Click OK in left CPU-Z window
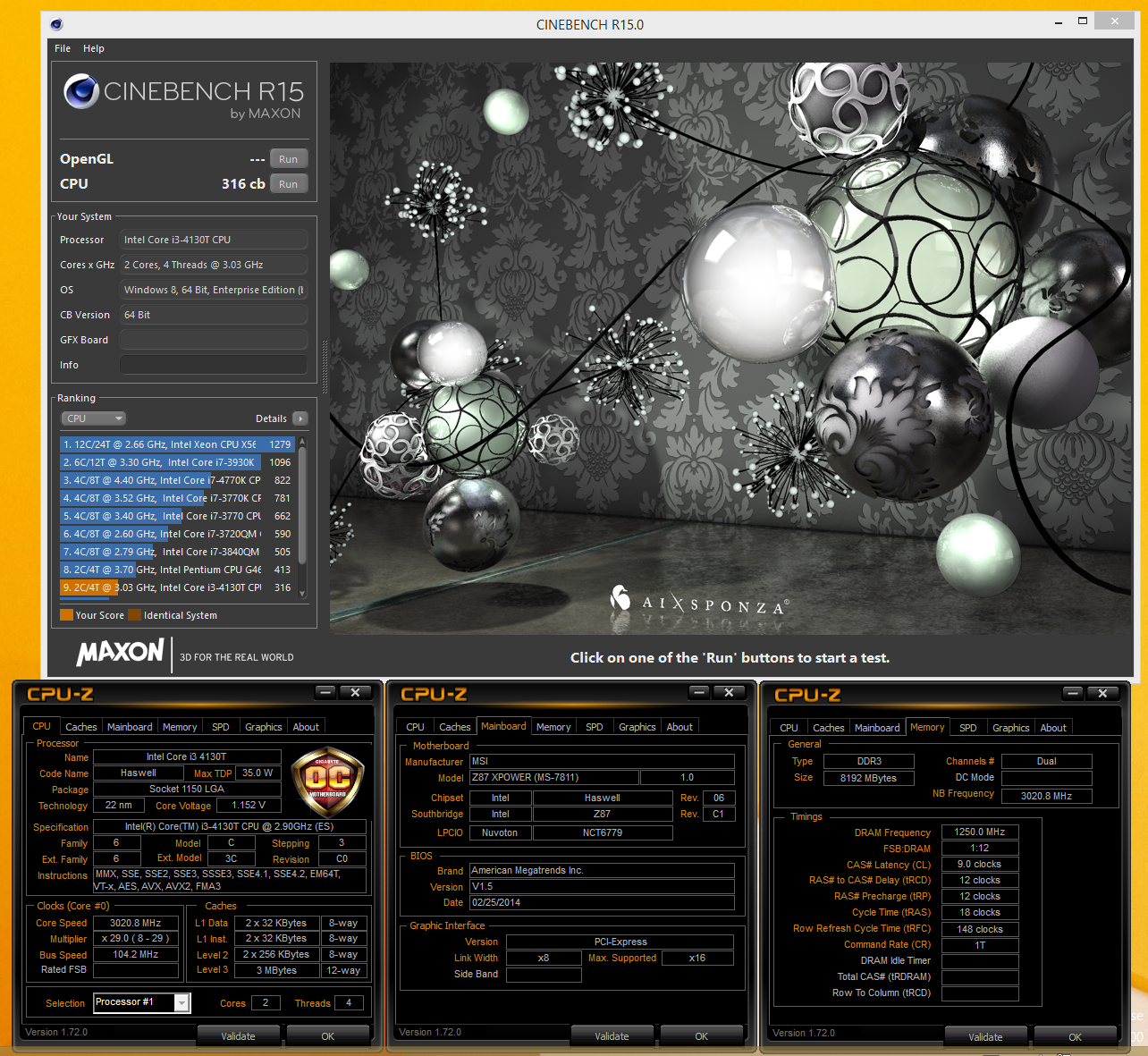Screen dimensions: 1148x1056 [328, 1035]
